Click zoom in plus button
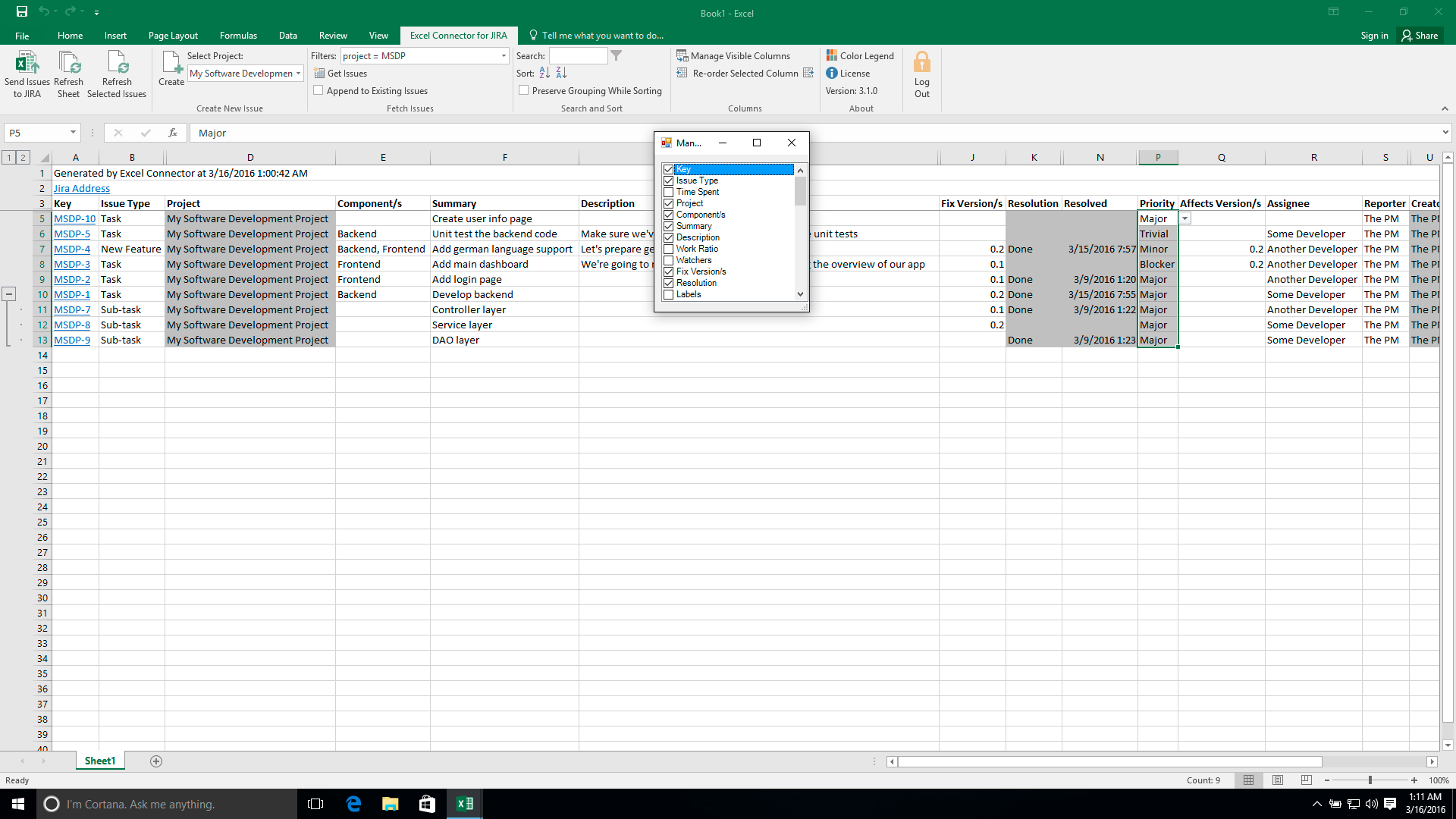The height and width of the screenshot is (819, 1456). pyautogui.click(x=1414, y=780)
